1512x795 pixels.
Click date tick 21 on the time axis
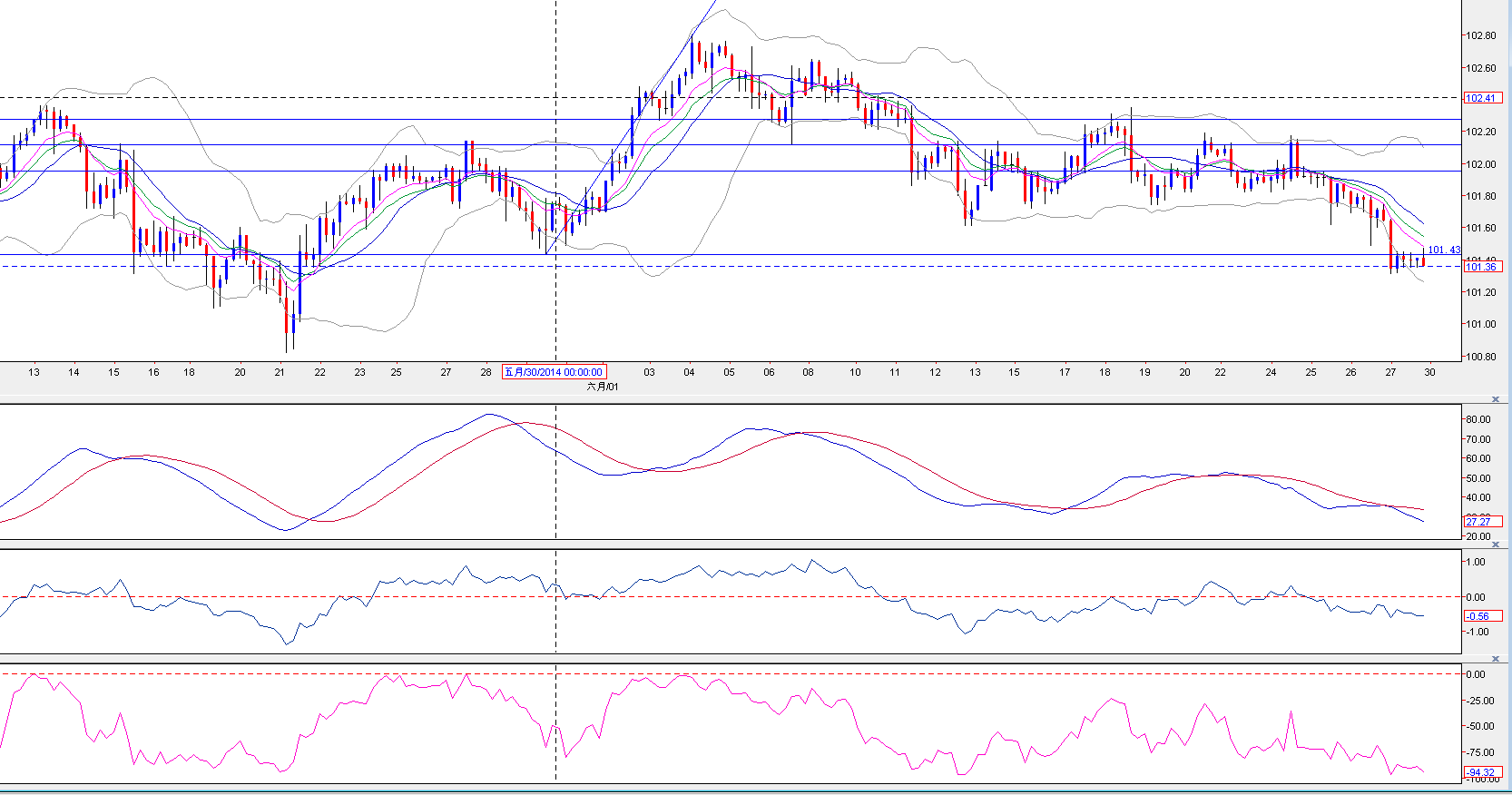(x=280, y=372)
